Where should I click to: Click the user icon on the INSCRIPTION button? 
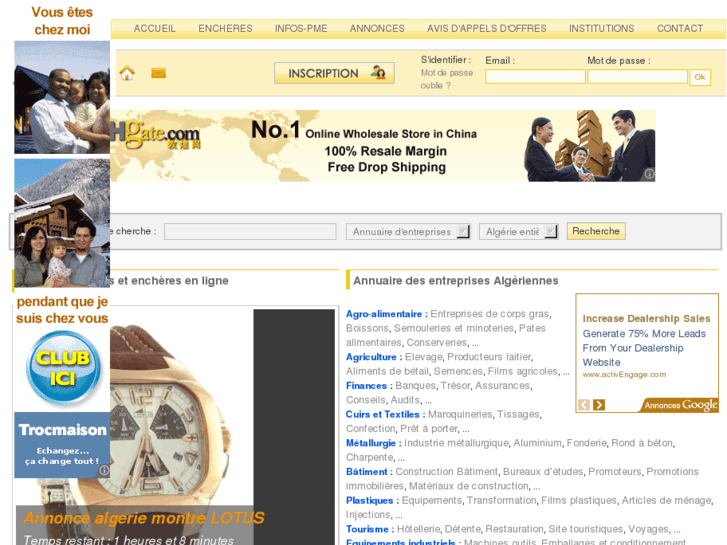coord(378,72)
